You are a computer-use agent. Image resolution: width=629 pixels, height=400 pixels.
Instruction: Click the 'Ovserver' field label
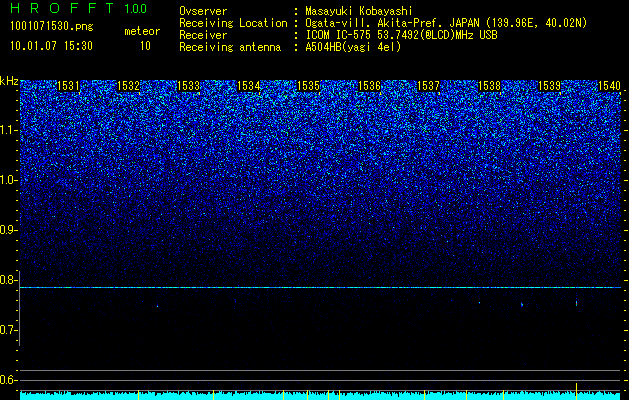(203, 11)
